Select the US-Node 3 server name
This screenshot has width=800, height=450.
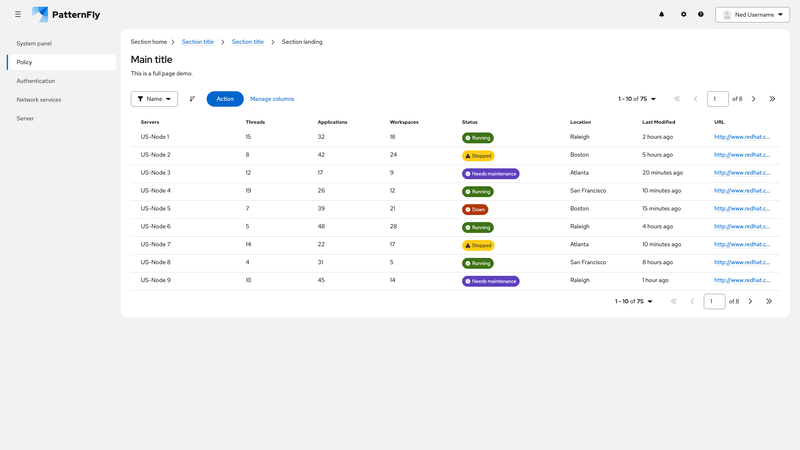click(x=156, y=172)
